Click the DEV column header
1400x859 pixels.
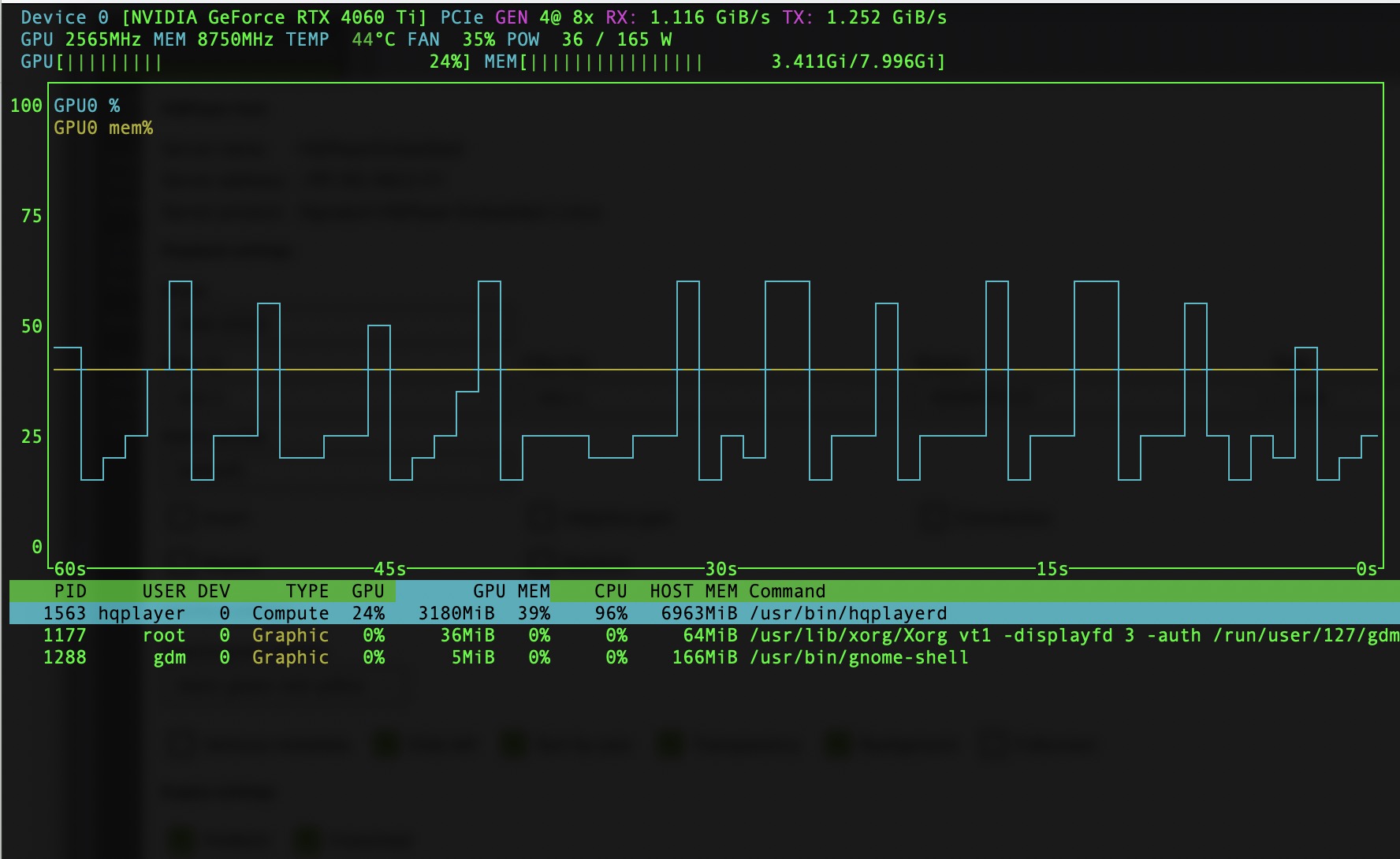coord(214,591)
